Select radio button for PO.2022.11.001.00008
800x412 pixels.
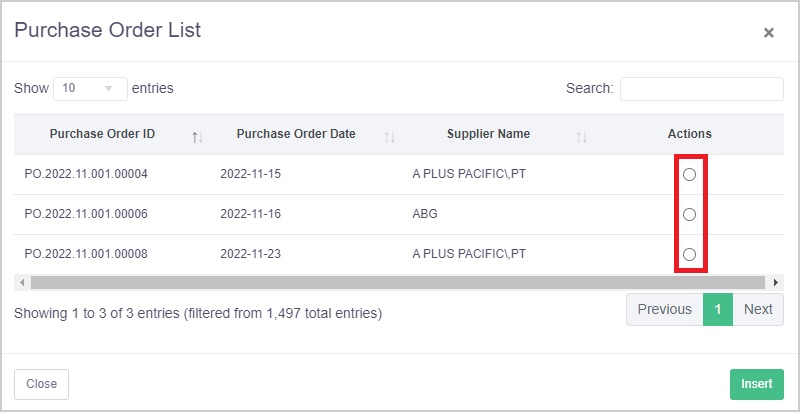pyautogui.click(x=689, y=254)
